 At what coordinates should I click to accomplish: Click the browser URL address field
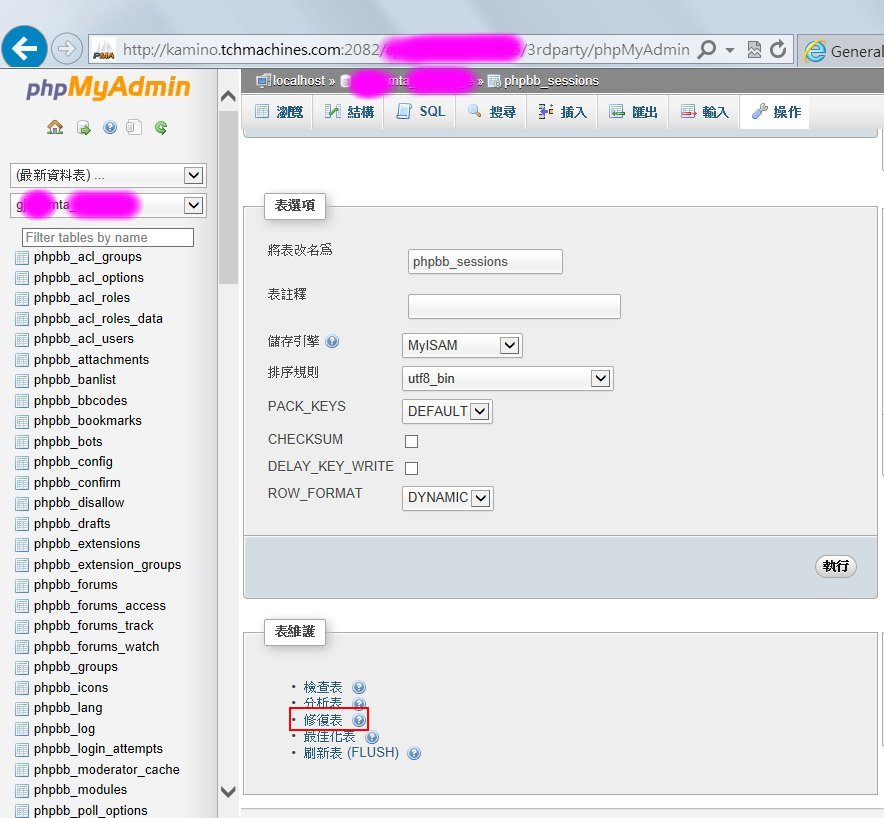406,50
